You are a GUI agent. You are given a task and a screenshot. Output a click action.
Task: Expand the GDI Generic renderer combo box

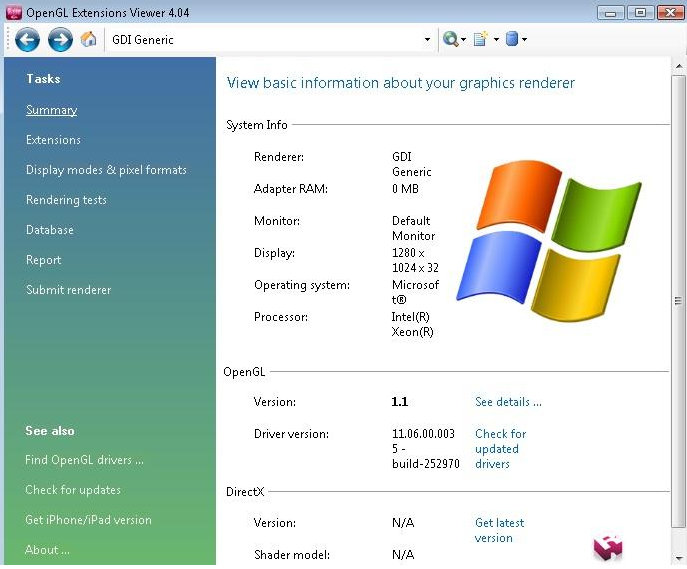(x=427, y=39)
